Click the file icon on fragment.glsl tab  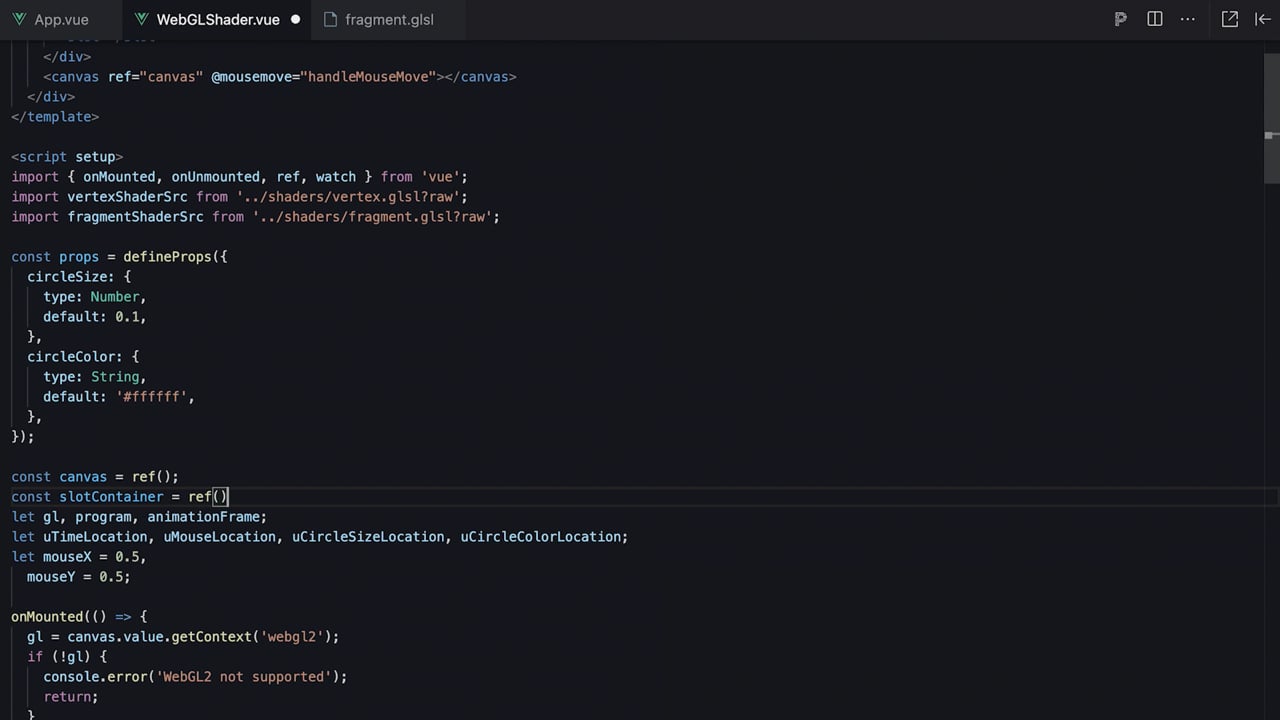click(x=330, y=19)
